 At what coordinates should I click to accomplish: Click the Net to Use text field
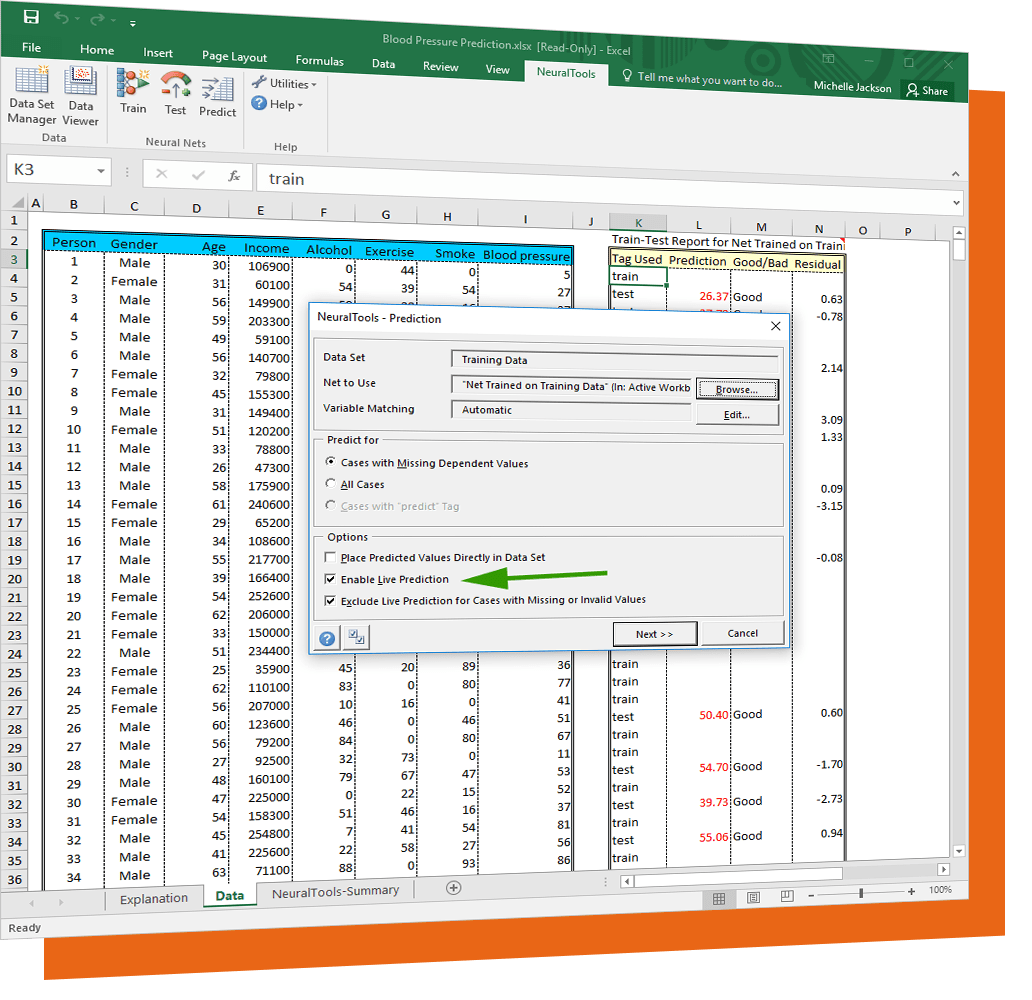tap(571, 386)
